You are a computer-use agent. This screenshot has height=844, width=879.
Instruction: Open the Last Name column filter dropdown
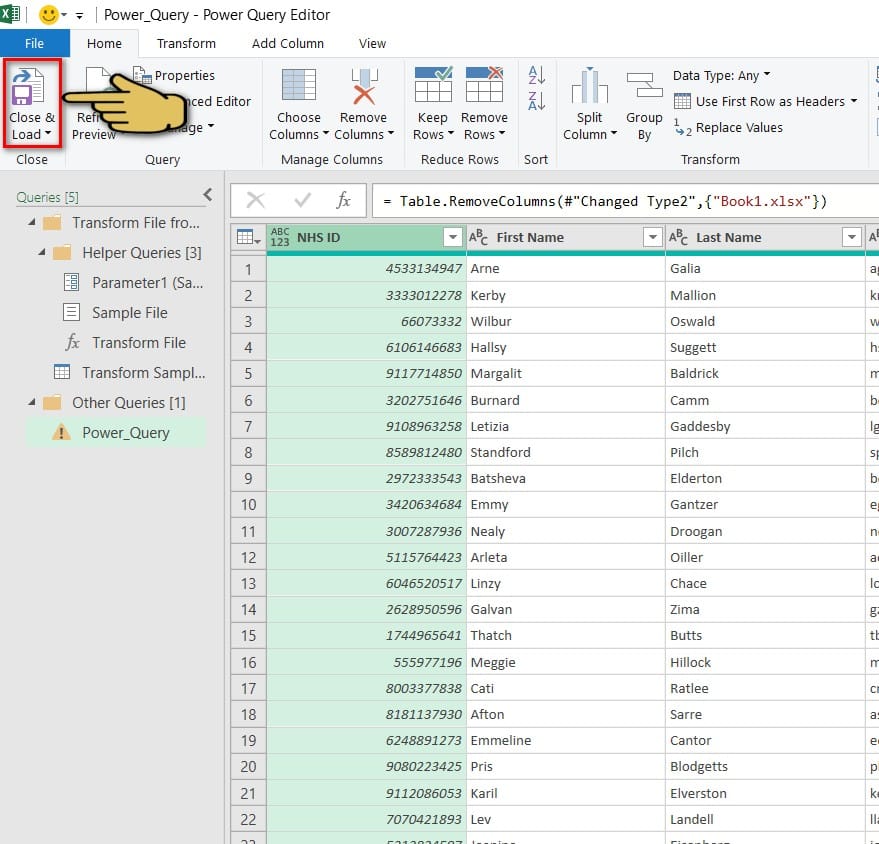852,237
